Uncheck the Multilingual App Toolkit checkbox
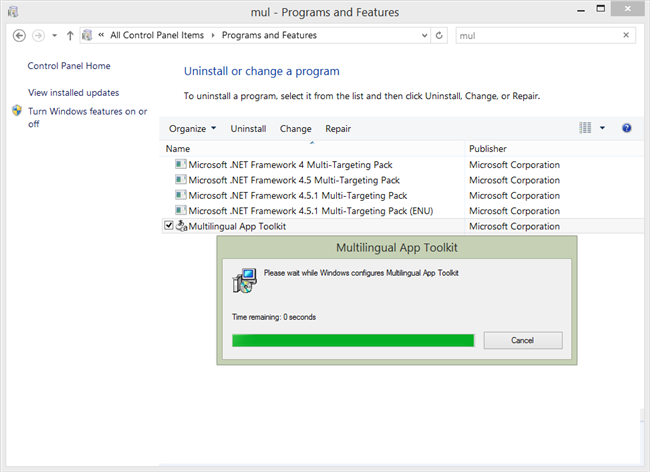This screenshot has width=650, height=472. [x=169, y=226]
